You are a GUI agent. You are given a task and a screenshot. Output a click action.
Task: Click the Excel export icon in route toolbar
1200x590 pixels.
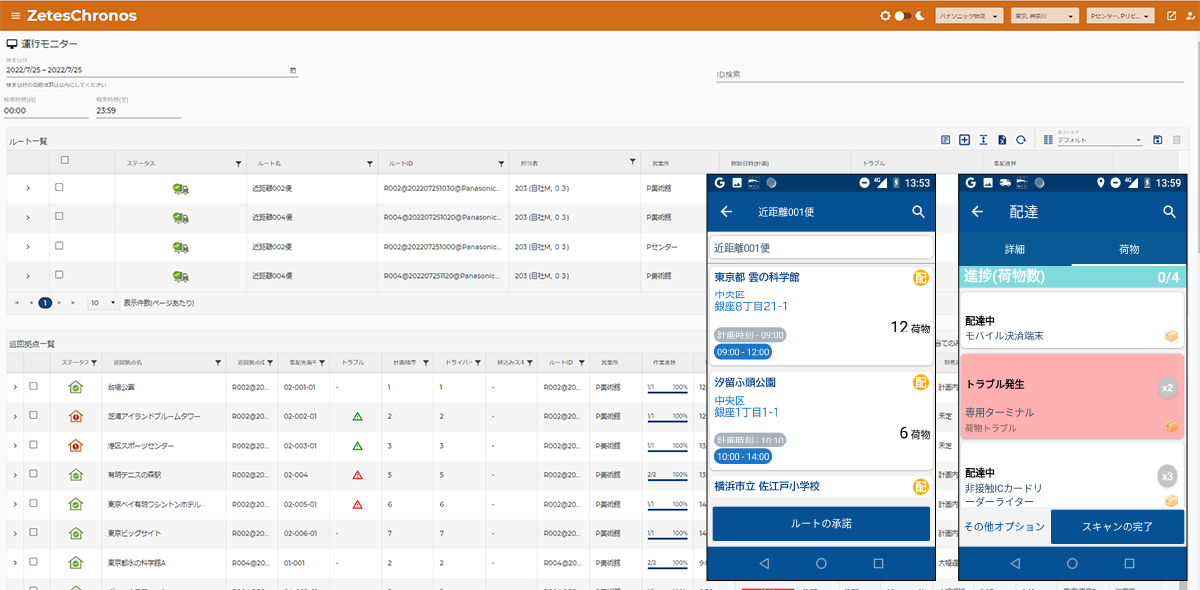[x=1002, y=140]
